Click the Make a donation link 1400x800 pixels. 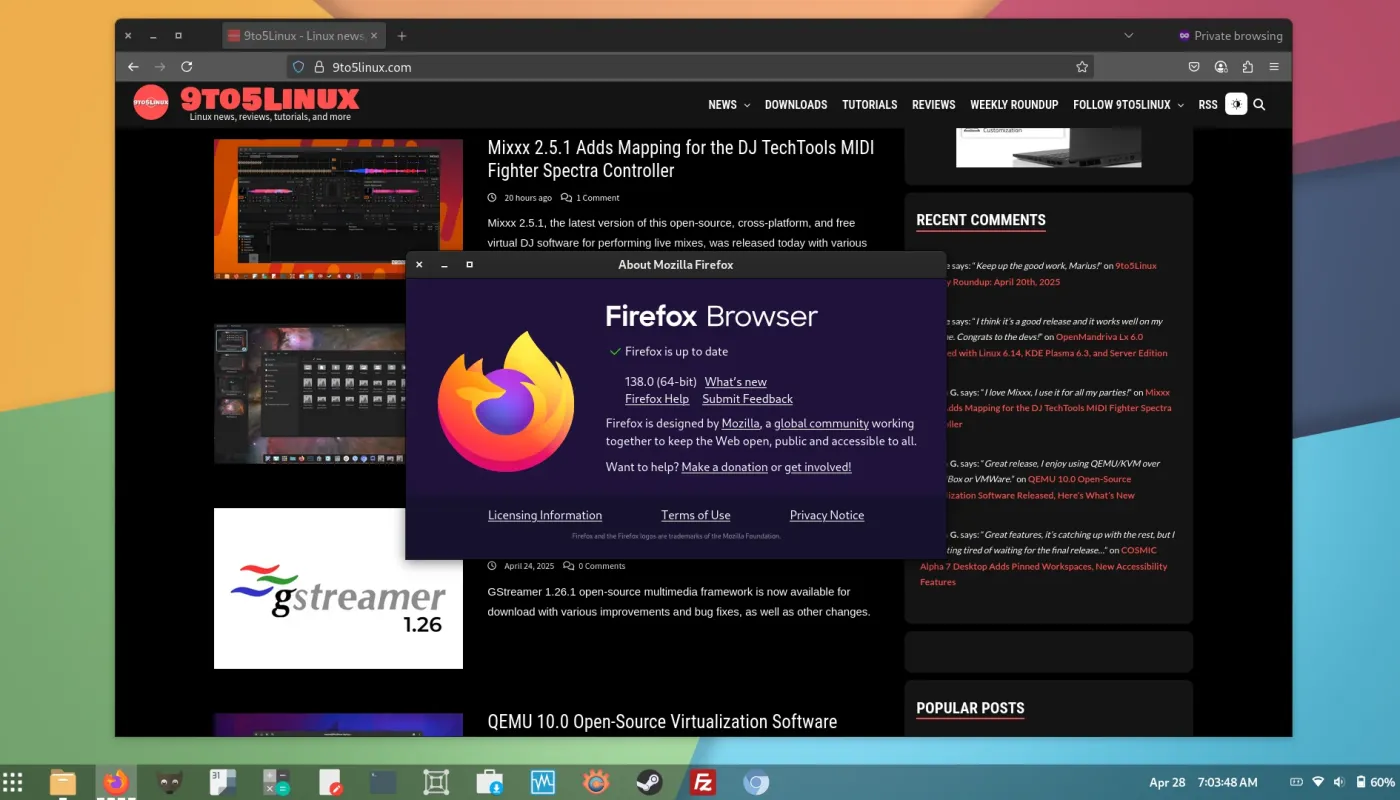point(725,467)
